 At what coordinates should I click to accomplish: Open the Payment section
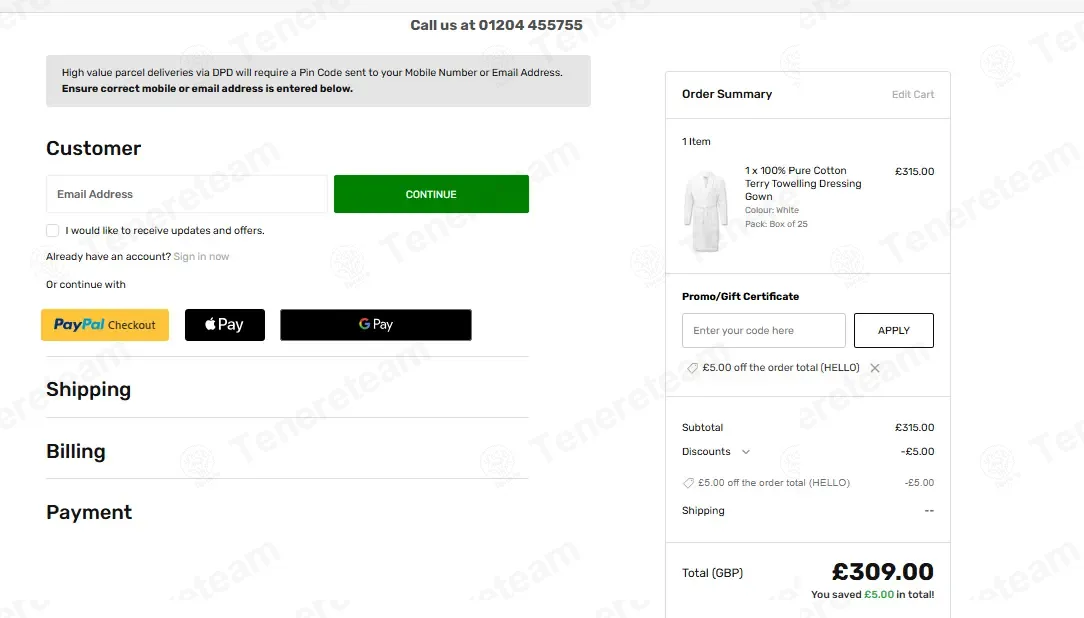(x=88, y=512)
